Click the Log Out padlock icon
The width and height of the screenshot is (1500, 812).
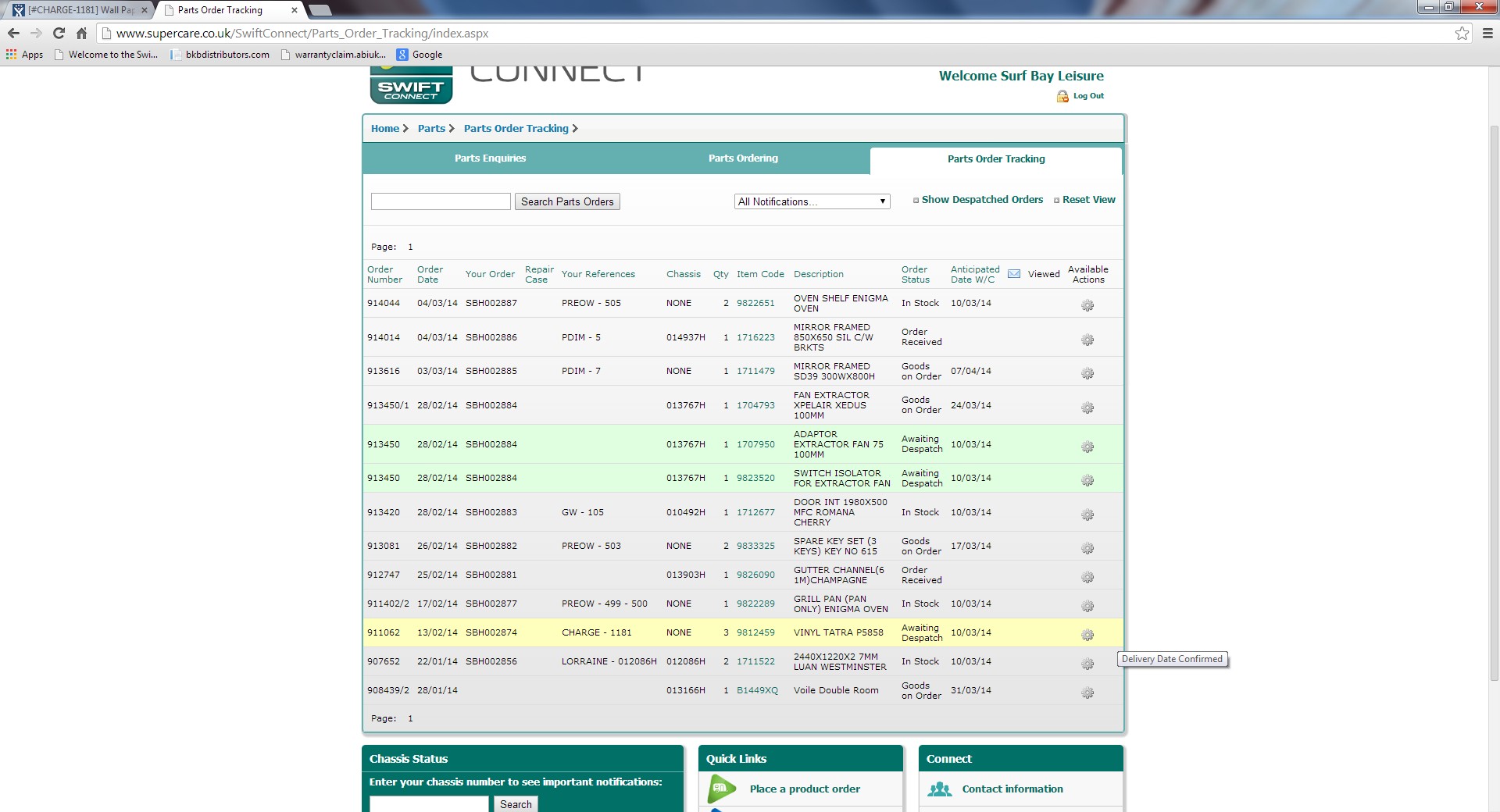(x=1062, y=96)
